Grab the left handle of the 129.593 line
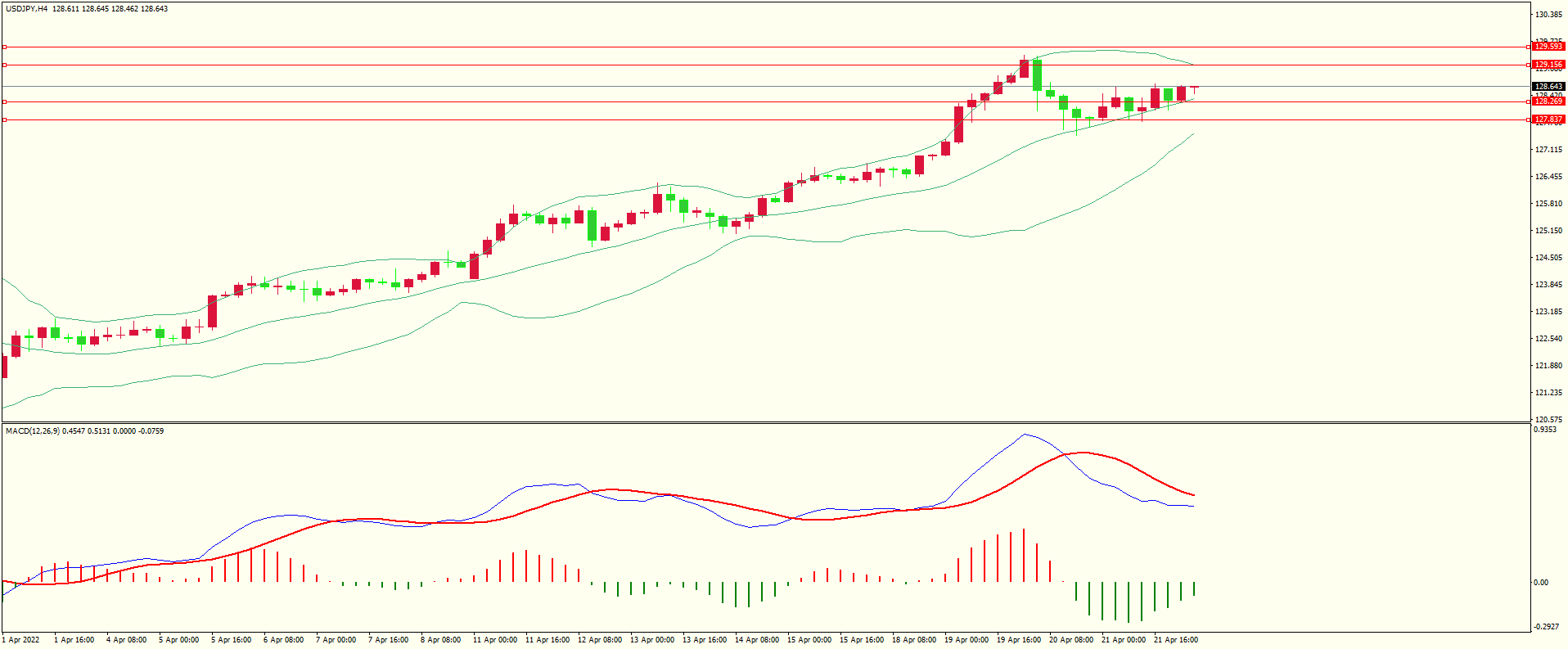1568x649 pixels. point(4,47)
